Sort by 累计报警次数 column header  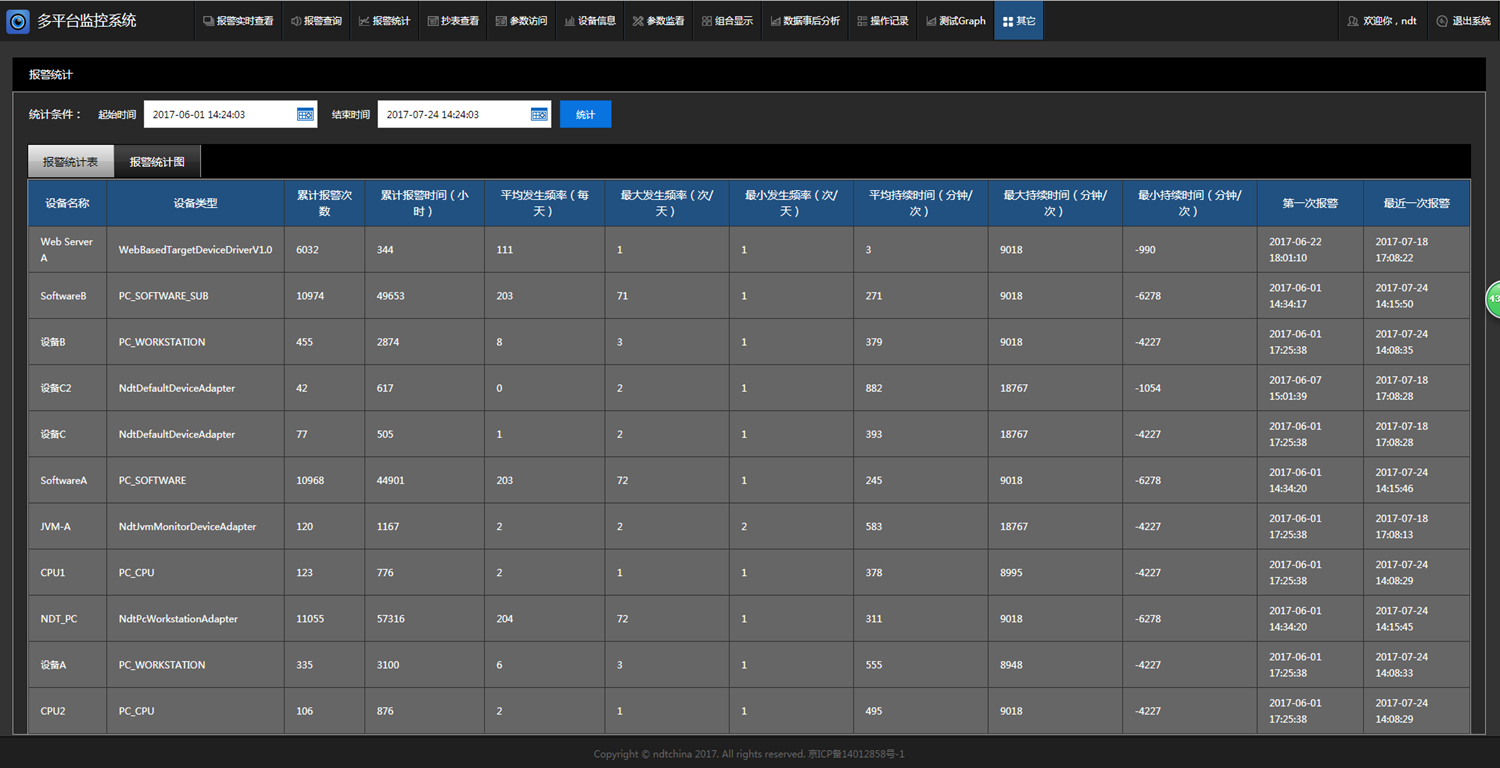point(324,203)
